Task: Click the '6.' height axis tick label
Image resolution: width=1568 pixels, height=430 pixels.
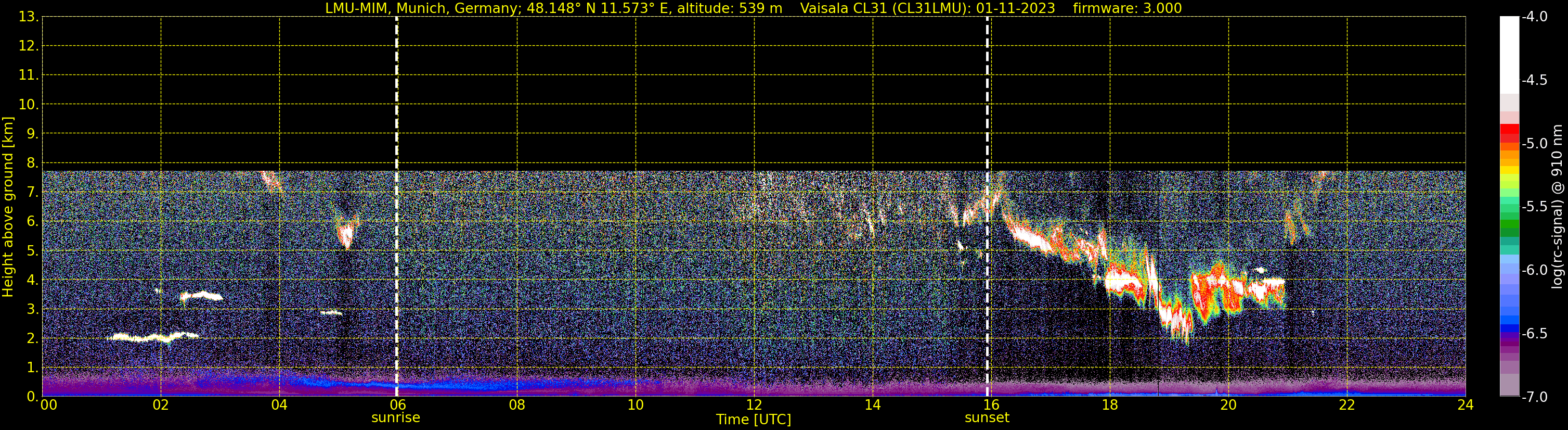Action: click(32, 222)
